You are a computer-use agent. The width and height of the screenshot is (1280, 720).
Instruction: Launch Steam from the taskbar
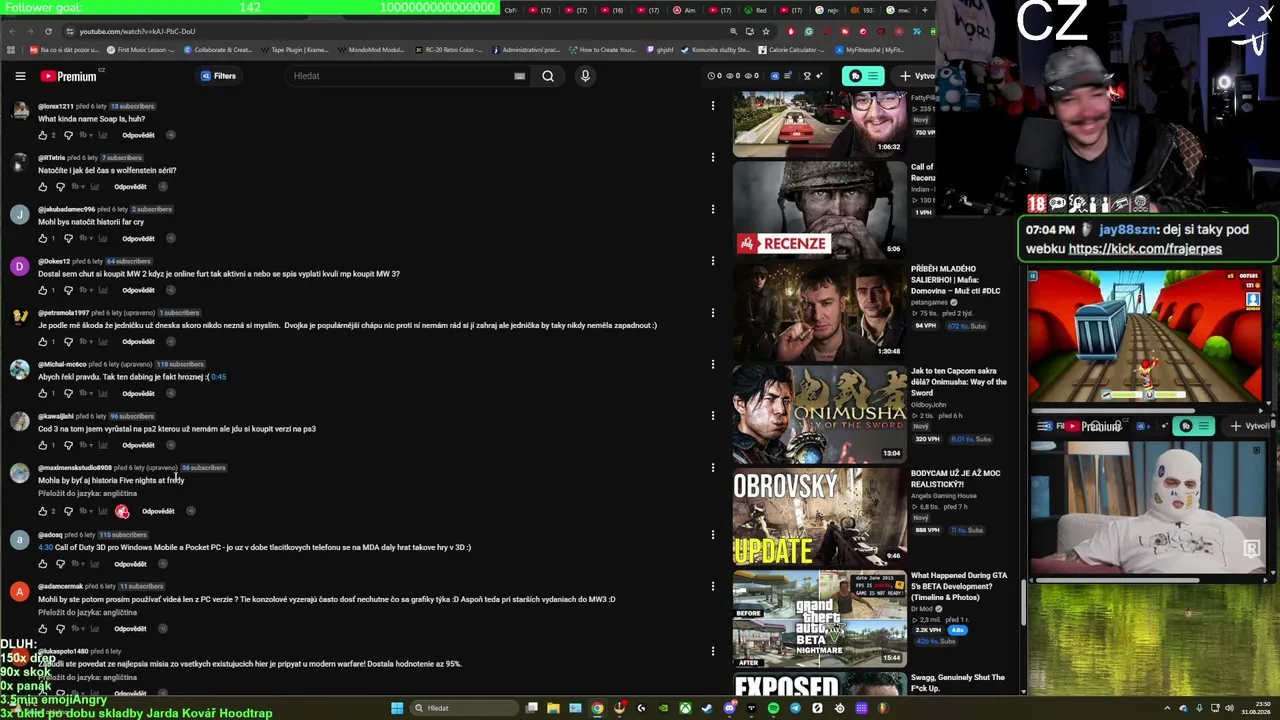coord(707,708)
